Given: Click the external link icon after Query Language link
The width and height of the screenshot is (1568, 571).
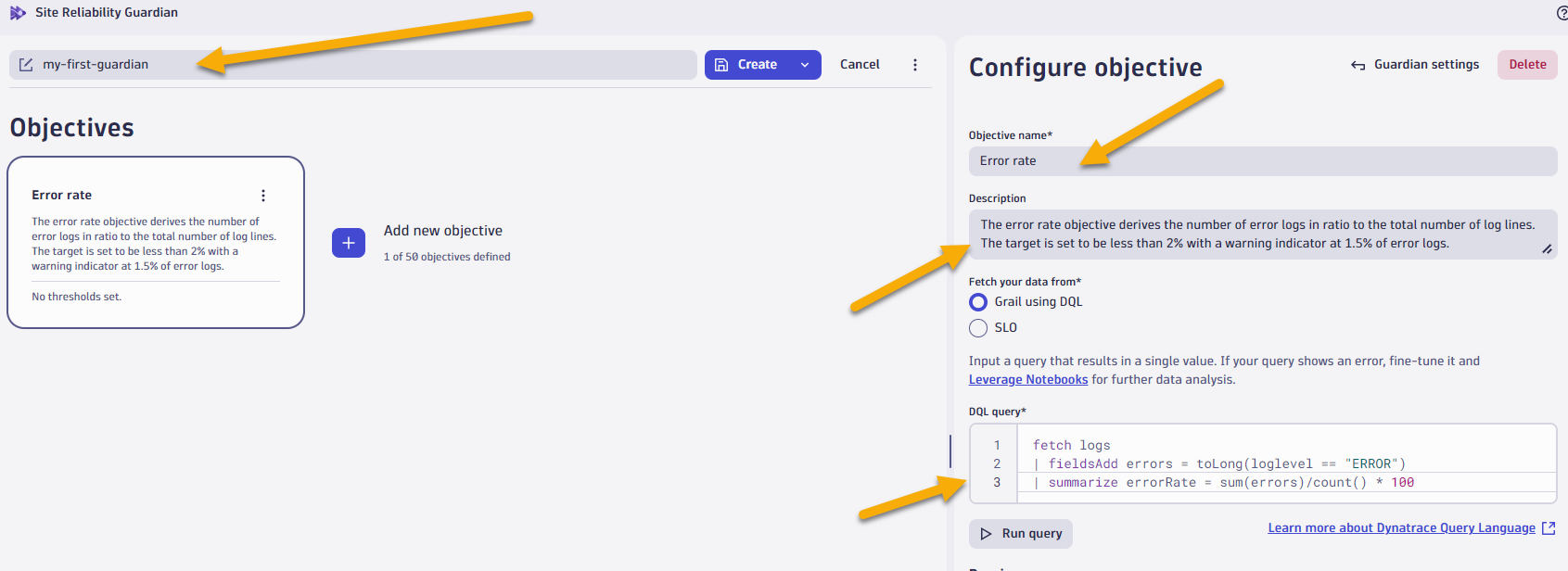Looking at the screenshot, I should coord(1548,528).
